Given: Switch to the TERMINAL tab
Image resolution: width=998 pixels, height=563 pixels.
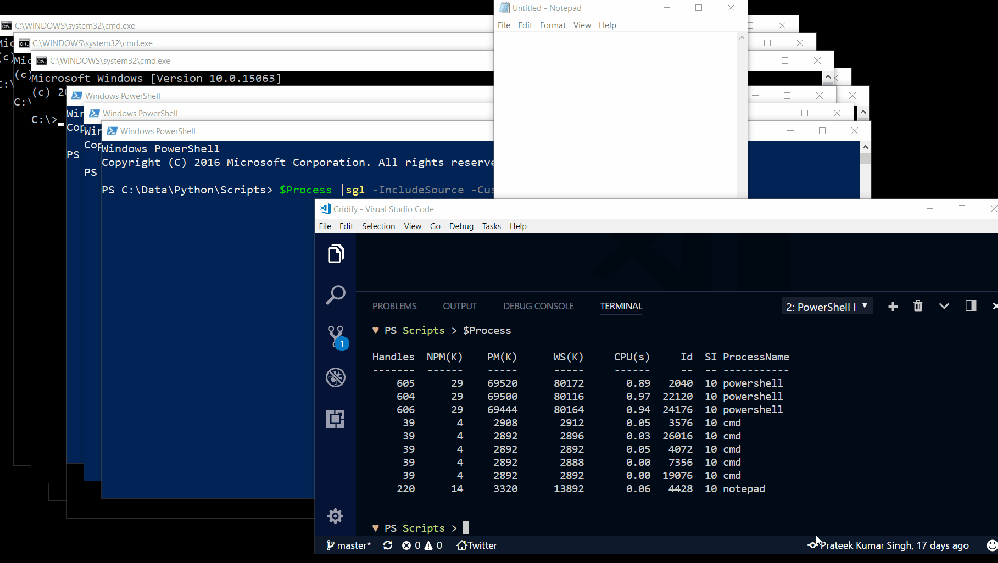Looking at the screenshot, I should (621, 306).
